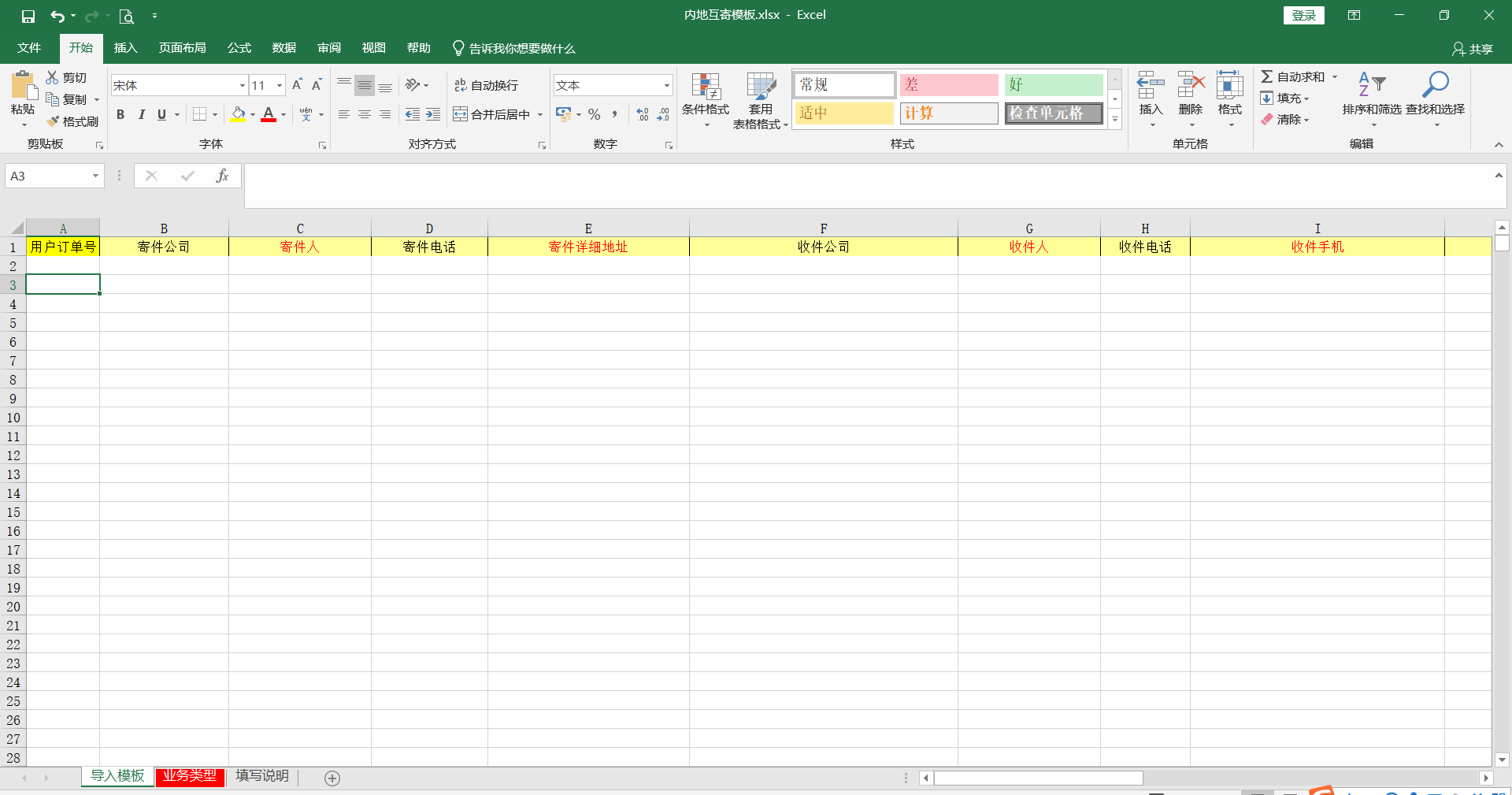Viewport: 1512px width, 795px height.
Task: Expand the Merge and Center dropdown arrow
Action: [x=540, y=114]
